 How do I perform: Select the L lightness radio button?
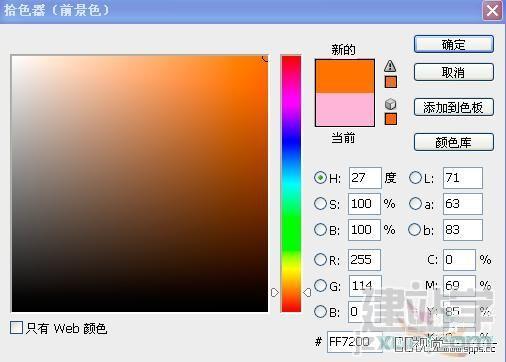(x=415, y=177)
